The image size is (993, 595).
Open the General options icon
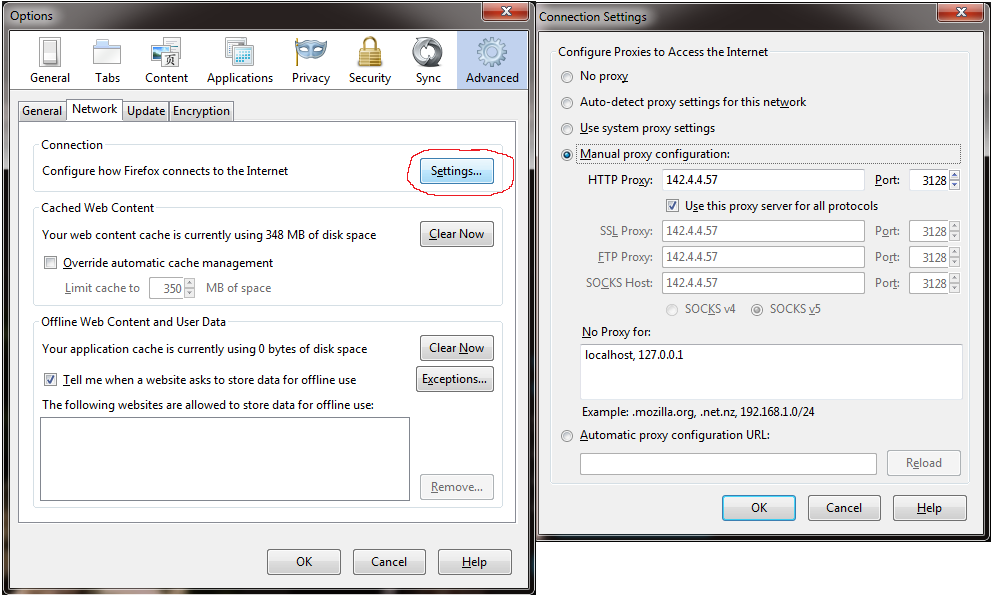[50, 61]
